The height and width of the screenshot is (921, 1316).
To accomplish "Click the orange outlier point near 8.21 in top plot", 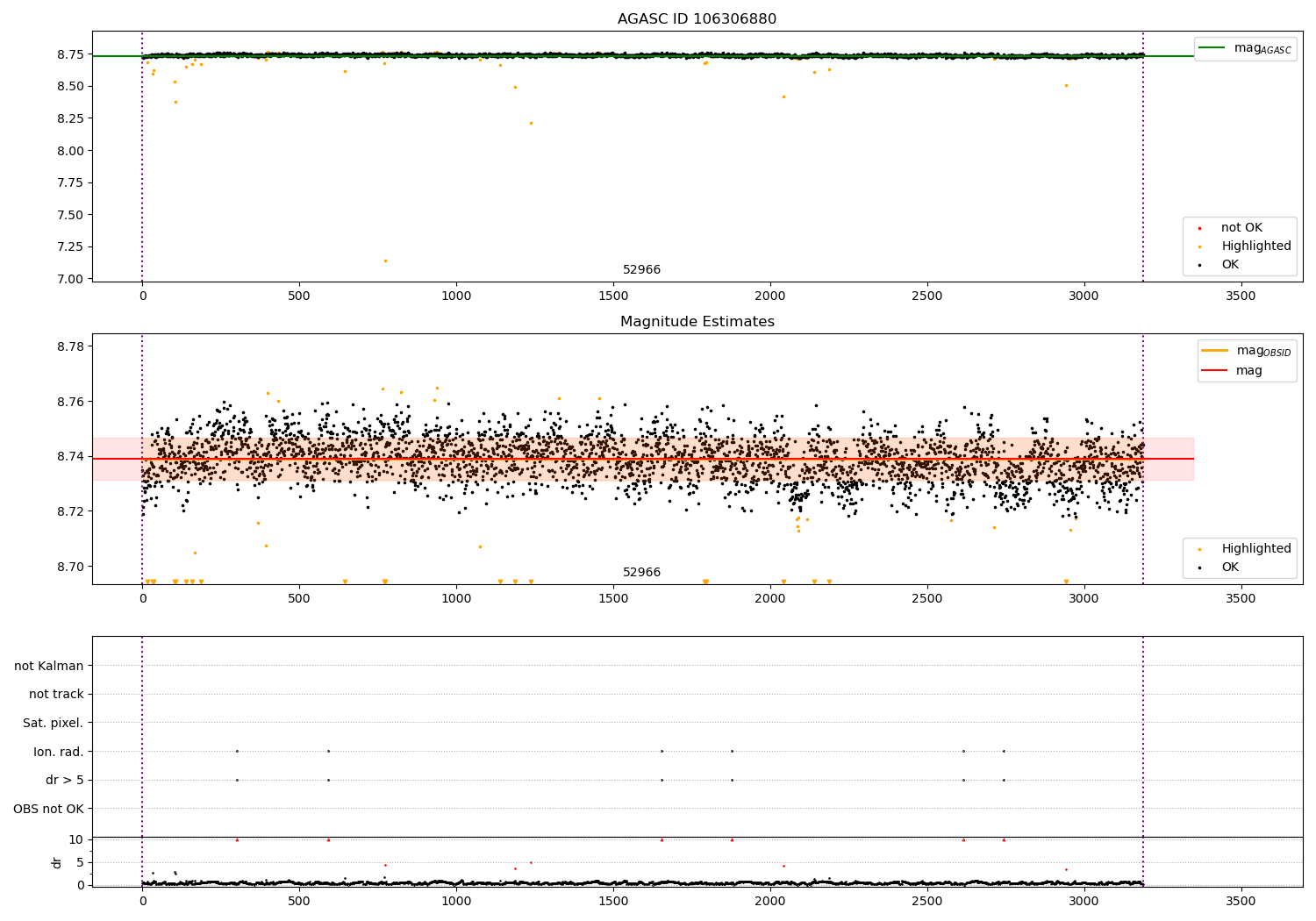I will click(x=531, y=123).
